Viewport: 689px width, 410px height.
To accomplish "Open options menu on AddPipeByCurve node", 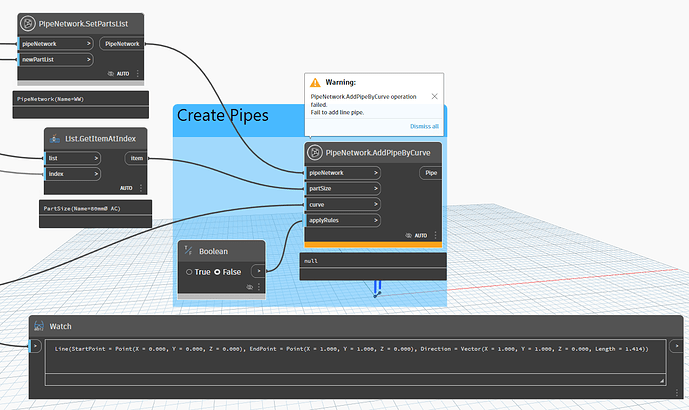I will point(435,235).
